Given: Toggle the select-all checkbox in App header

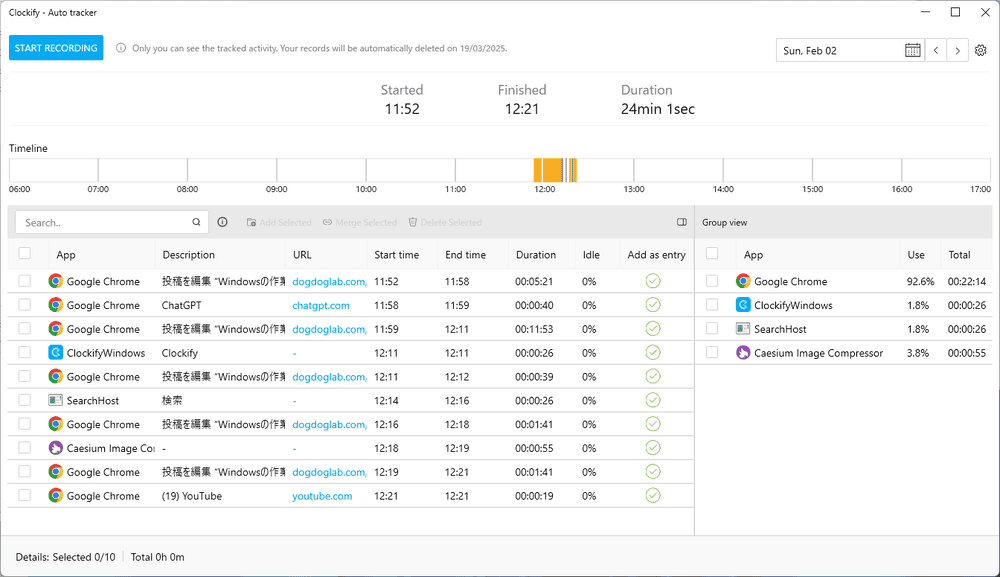Looking at the screenshot, I should 25,254.
